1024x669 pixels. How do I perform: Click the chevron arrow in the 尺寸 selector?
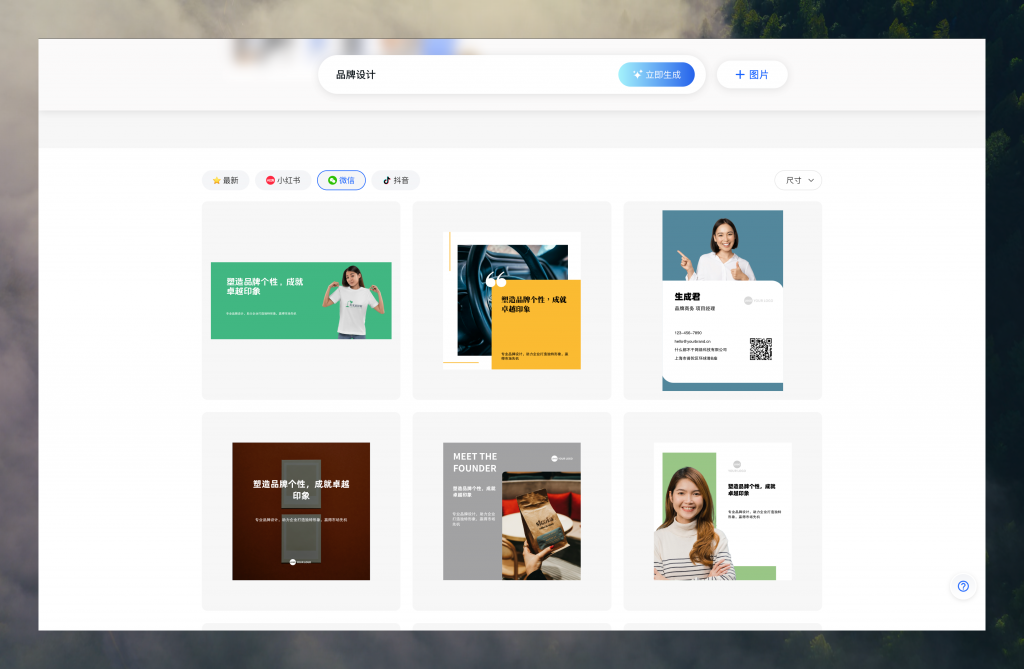pyautogui.click(x=811, y=180)
